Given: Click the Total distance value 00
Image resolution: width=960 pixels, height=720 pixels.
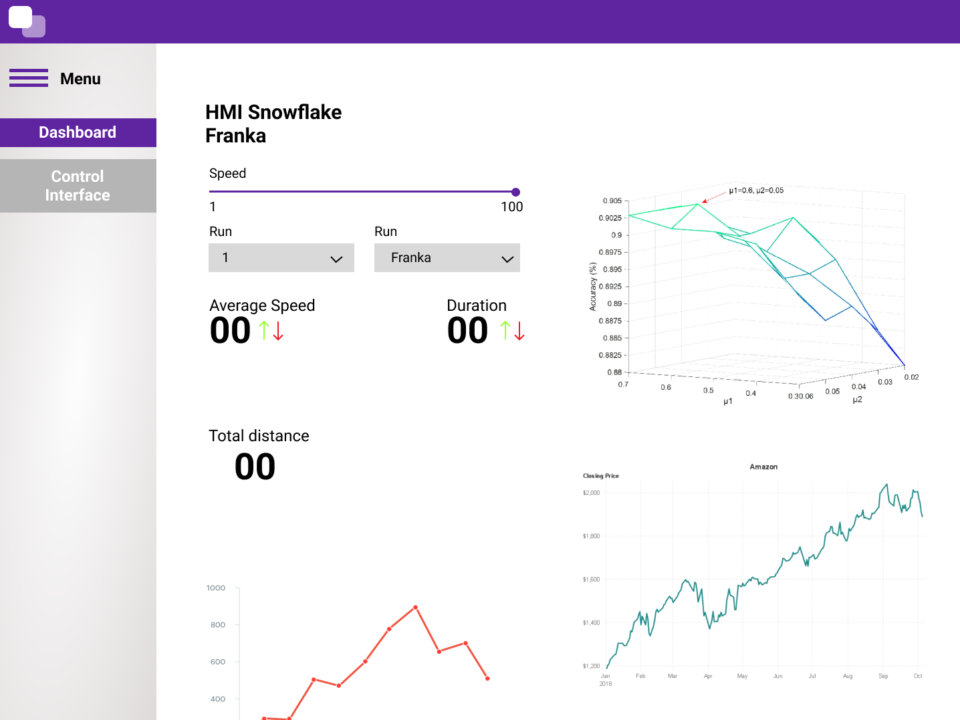Looking at the screenshot, I should 255,467.
